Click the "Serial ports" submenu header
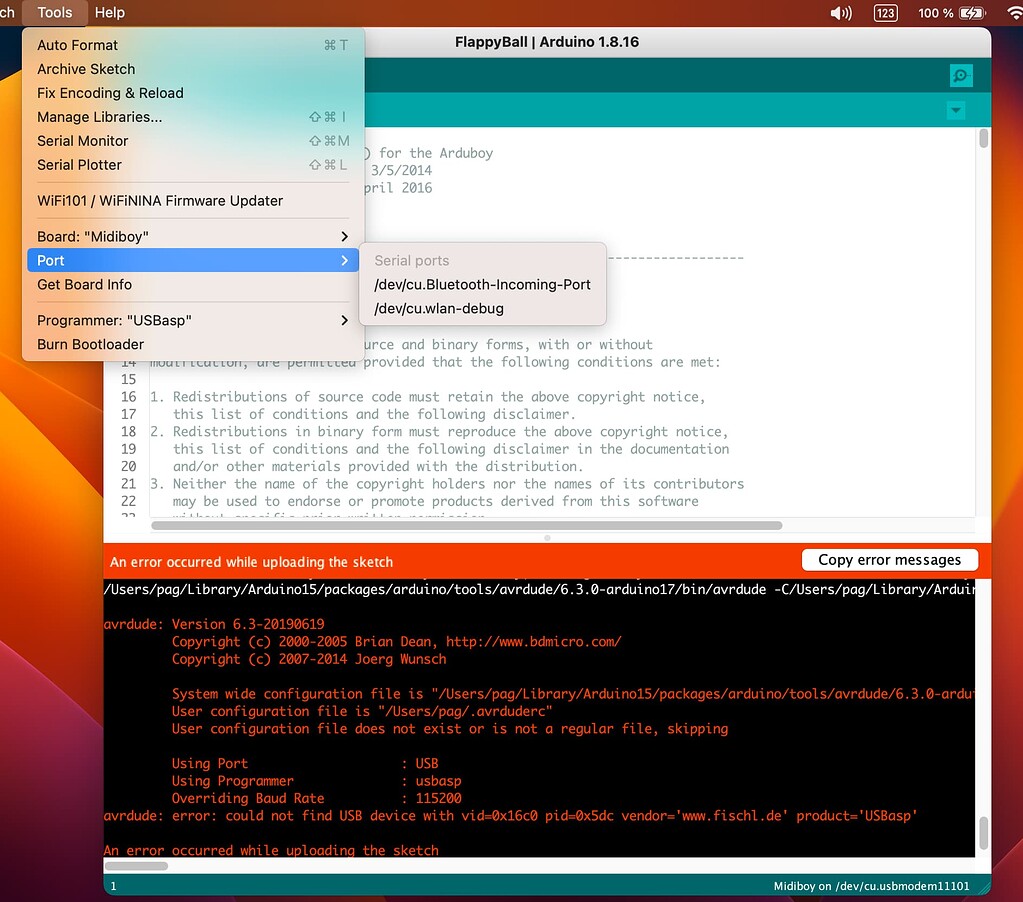The width and height of the screenshot is (1023, 902). pyautogui.click(x=412, y=260)
